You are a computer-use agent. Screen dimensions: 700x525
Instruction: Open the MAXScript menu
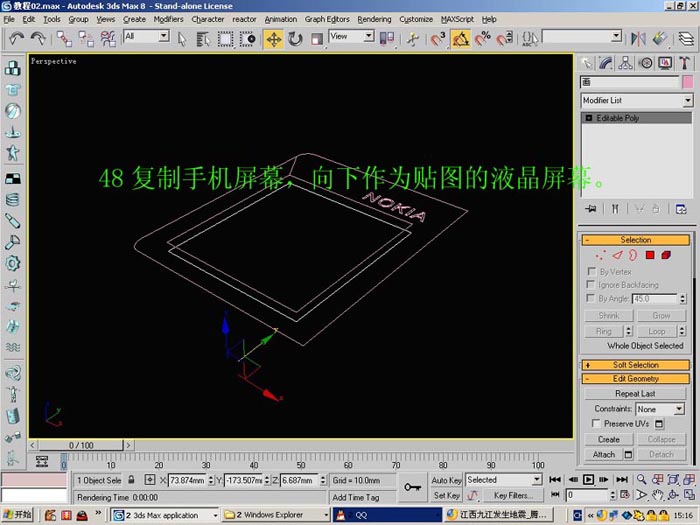tap(457, 19)
